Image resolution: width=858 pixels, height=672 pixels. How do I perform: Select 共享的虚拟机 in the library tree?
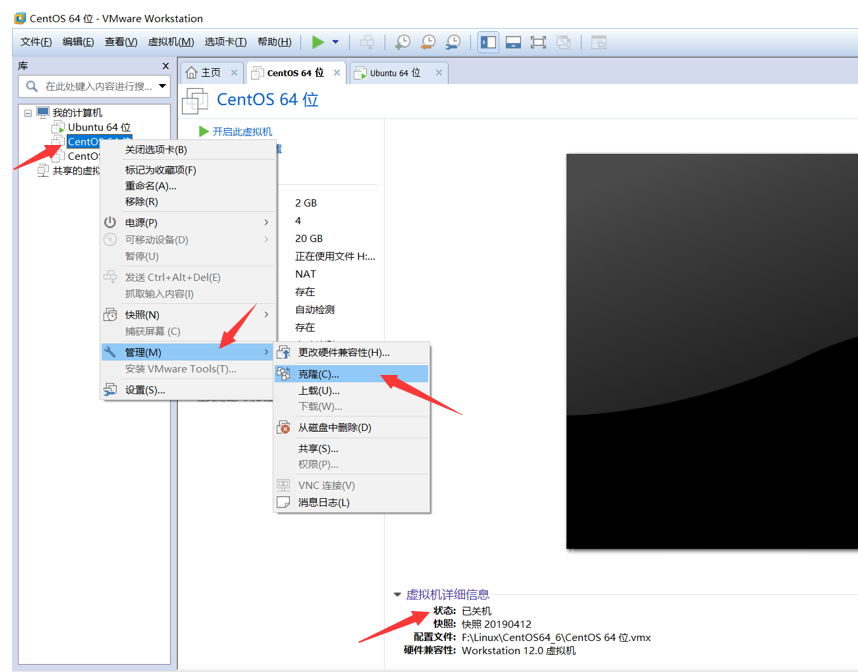(x=76, y=171)
